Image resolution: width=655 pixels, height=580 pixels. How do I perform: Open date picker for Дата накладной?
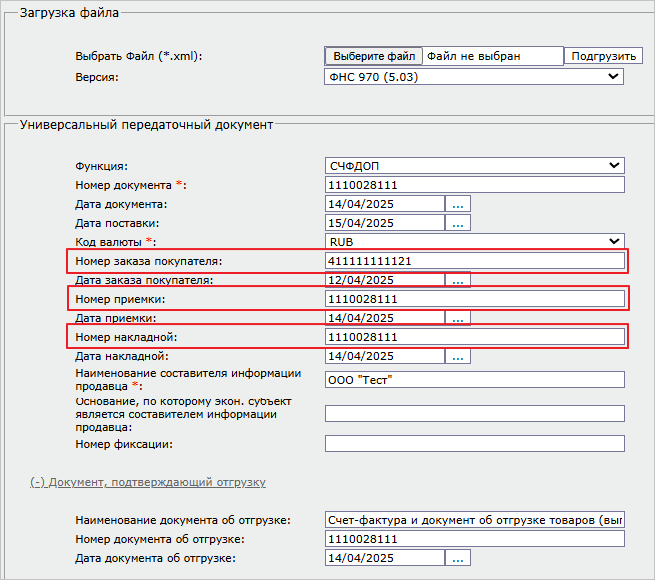tap(458, 356)
